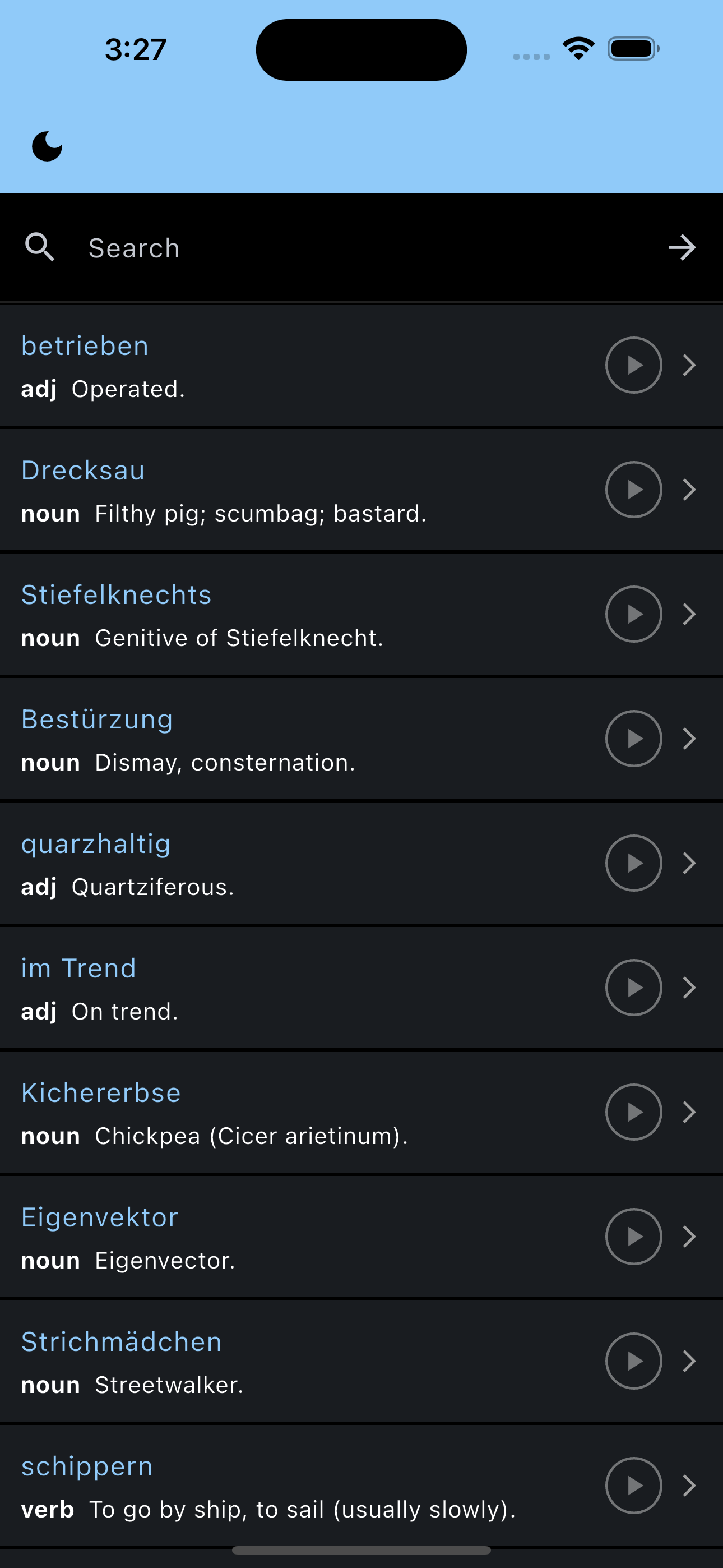Tap the magnifying glass search icon
The width and height of the screenshot is (723, 1568).
pyautogui.click(x=40, y=247)
